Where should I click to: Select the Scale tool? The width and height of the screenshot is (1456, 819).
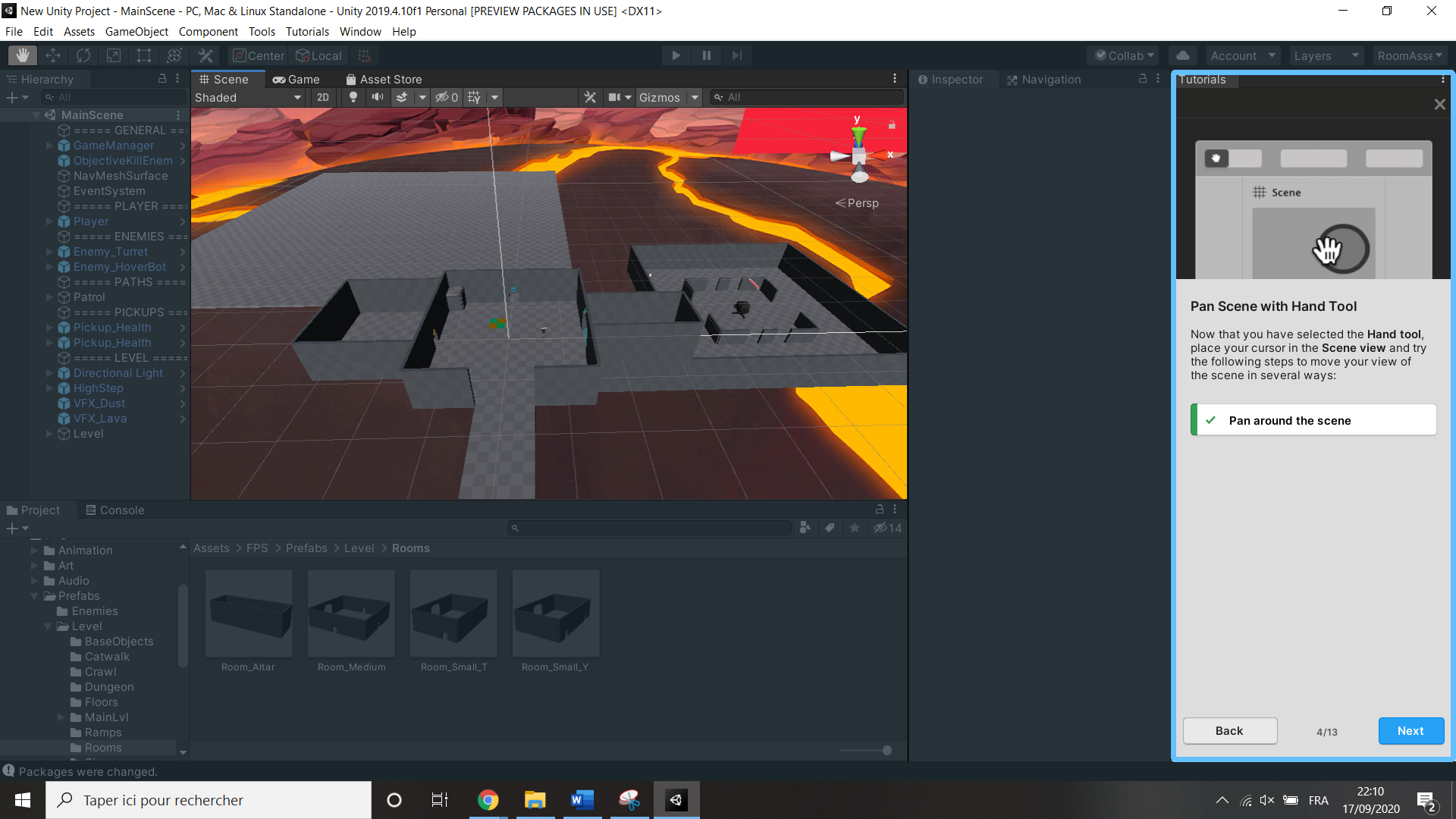(114, 55)
